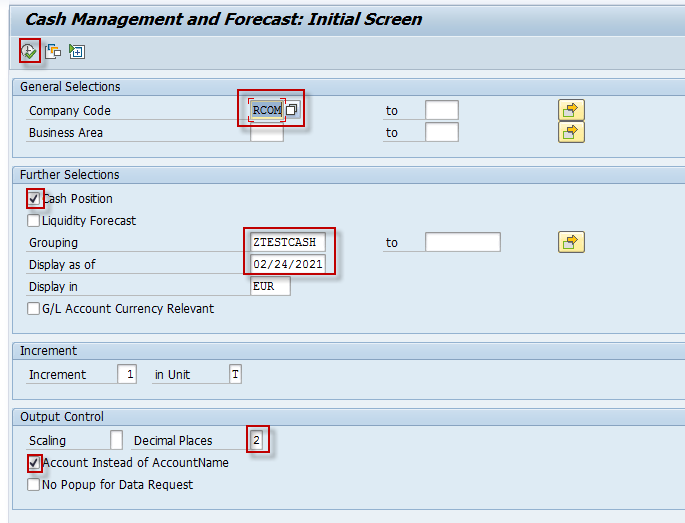This screenshot has height=523, width=685.
Task: Click the in Unit field showing T
Action: tap(235, 374)
